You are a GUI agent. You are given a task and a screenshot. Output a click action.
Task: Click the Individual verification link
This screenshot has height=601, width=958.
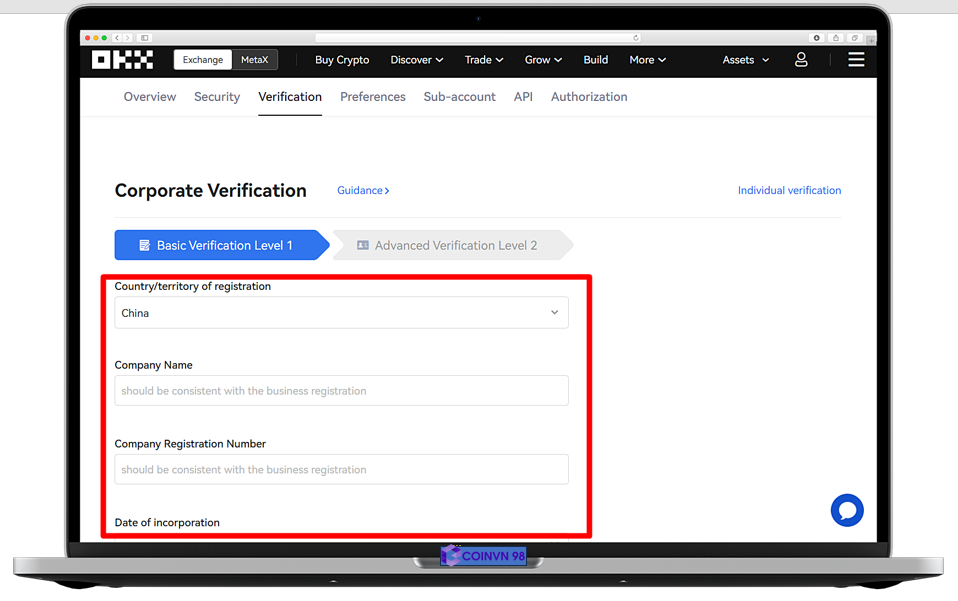tap(789, 190)
